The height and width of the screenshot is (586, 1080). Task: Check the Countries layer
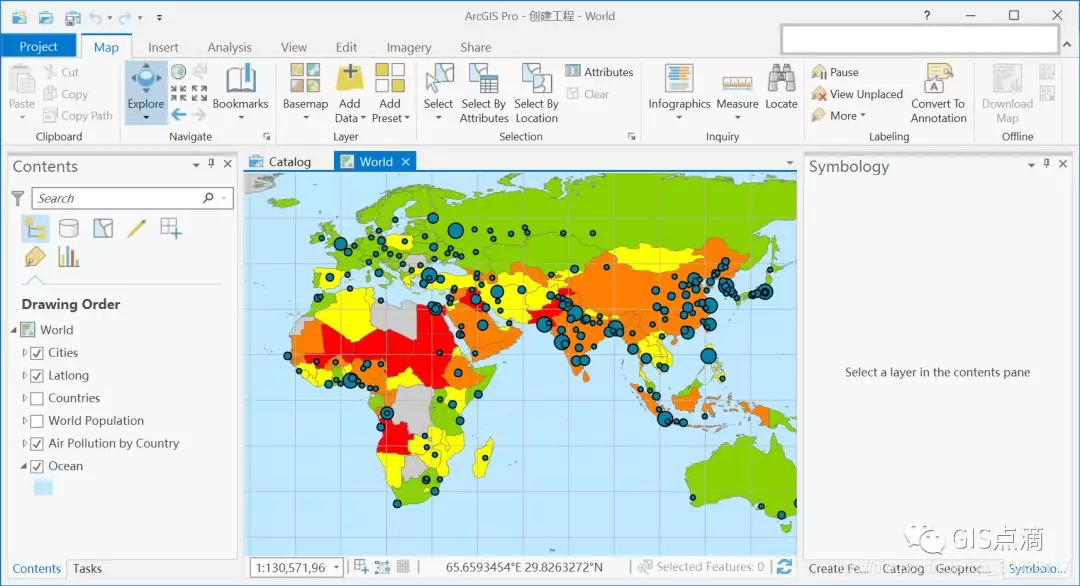click(37, 399)
